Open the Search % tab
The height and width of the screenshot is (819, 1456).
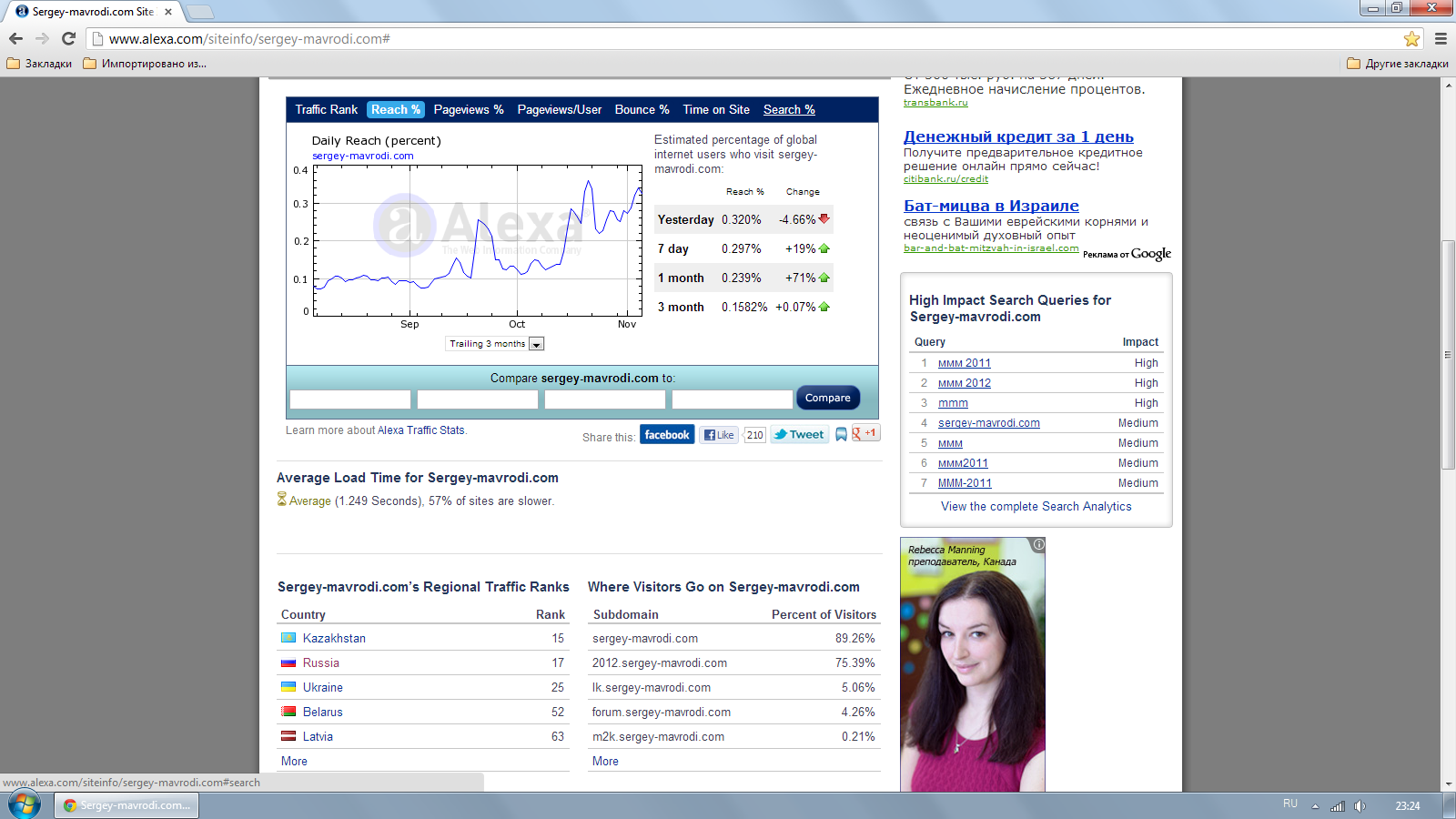click(x=789, y=109)
